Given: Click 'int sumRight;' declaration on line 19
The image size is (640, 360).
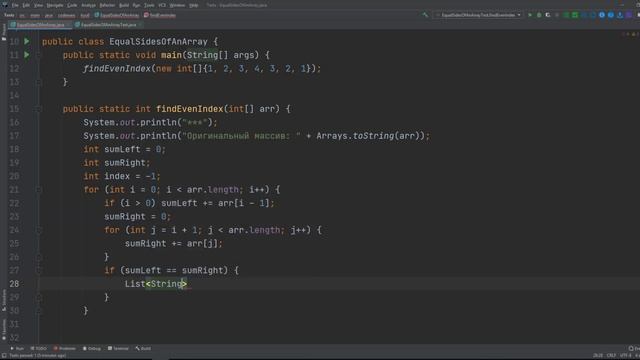Looking at the screenshot, I should point(117,162).
